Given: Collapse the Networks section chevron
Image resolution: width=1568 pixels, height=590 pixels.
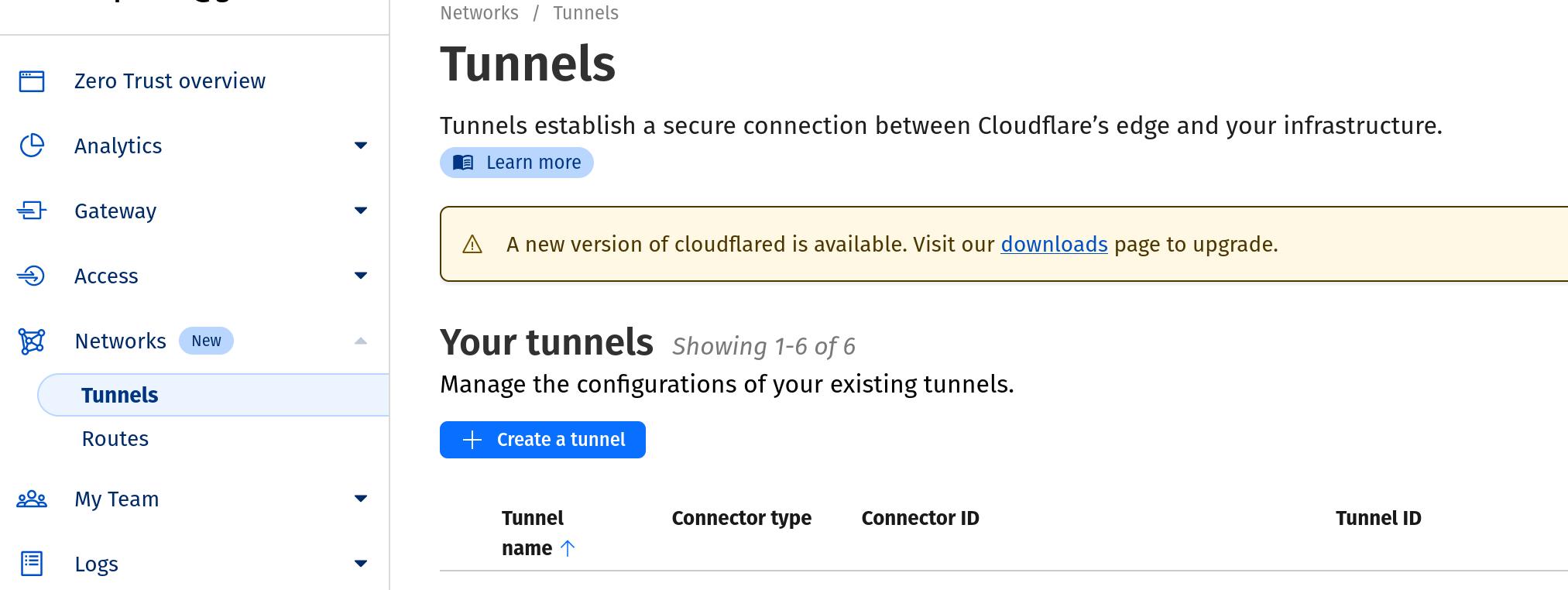Looking at the screenshot, I should coord(360,341).
